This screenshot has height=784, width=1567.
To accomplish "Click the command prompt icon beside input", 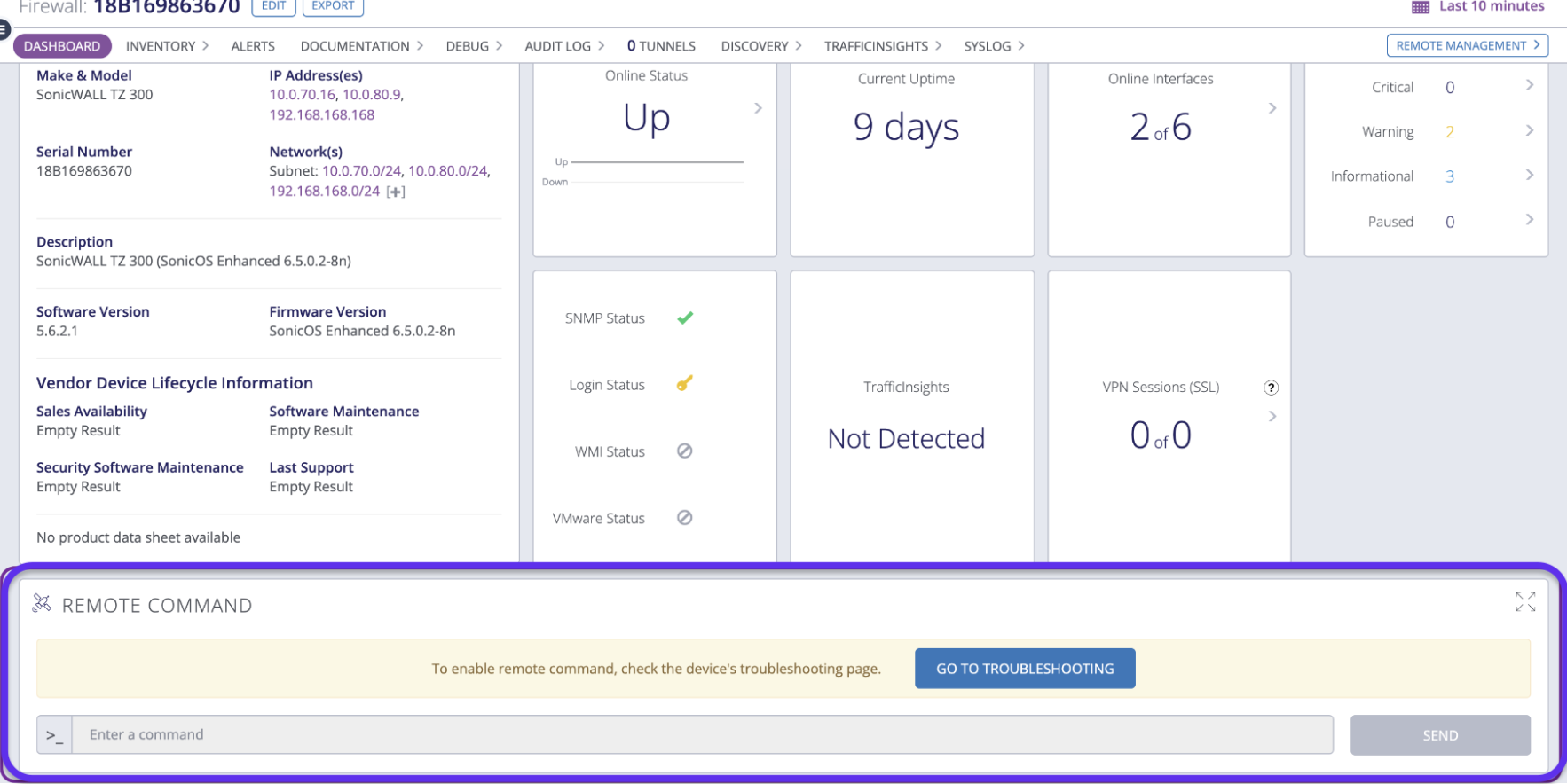I will [55, 735].
